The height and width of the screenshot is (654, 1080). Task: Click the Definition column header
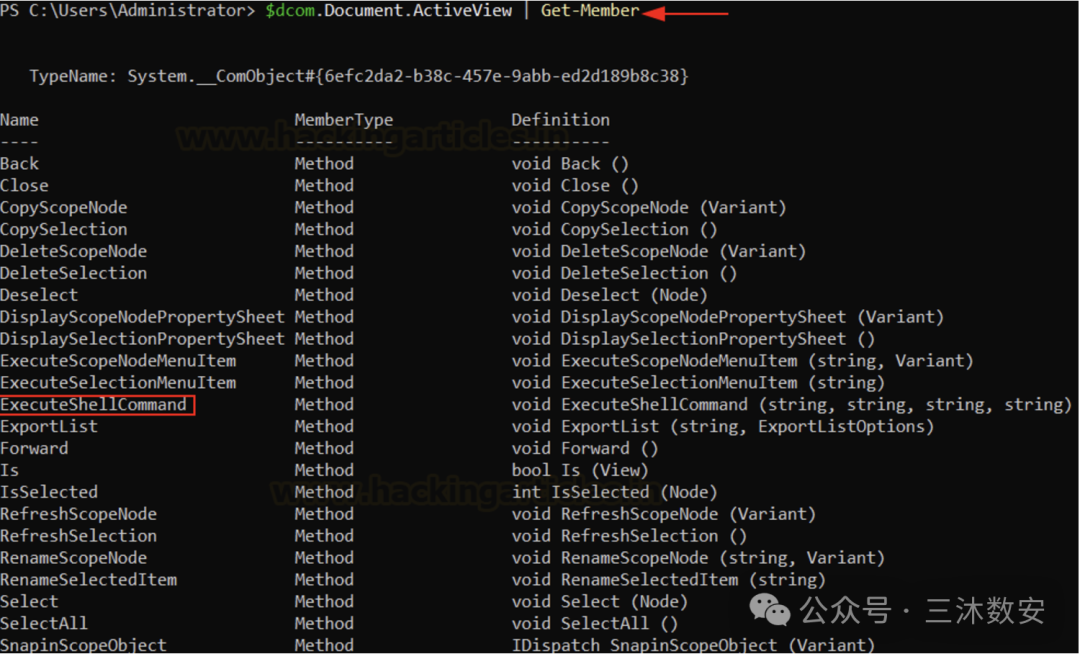point(561,120)
